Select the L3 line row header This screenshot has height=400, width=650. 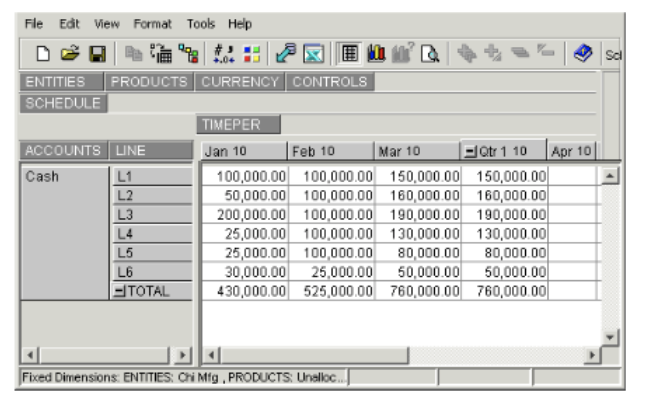click(x=151, y=214)
